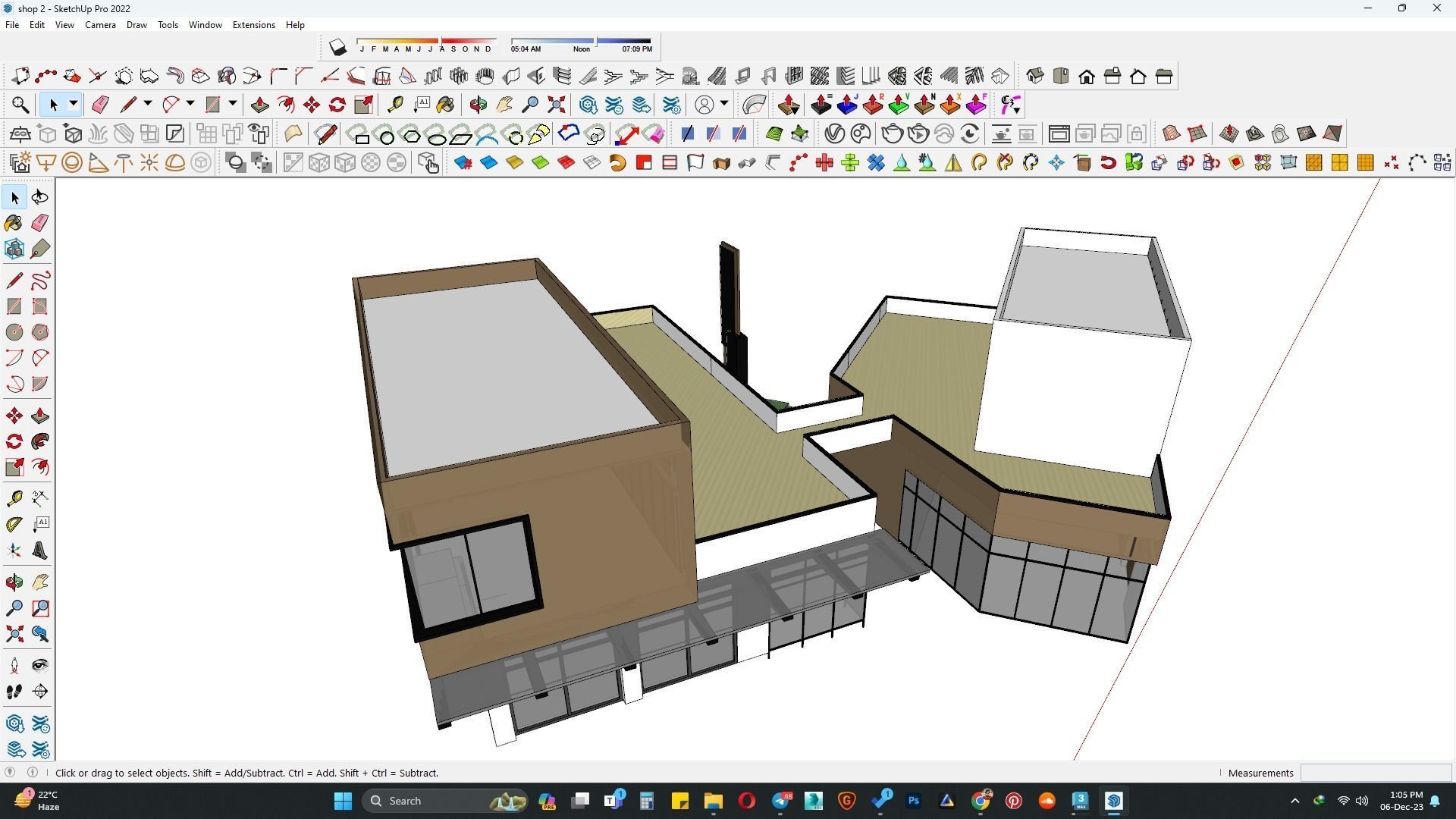Show hidden system tray icons chevron

coord(1294,801)
